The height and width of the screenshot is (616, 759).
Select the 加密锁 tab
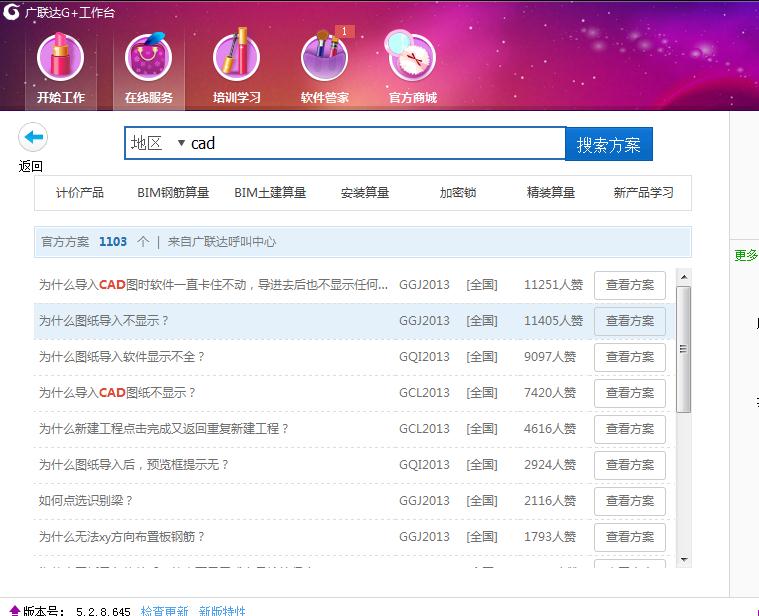[458, 193]
